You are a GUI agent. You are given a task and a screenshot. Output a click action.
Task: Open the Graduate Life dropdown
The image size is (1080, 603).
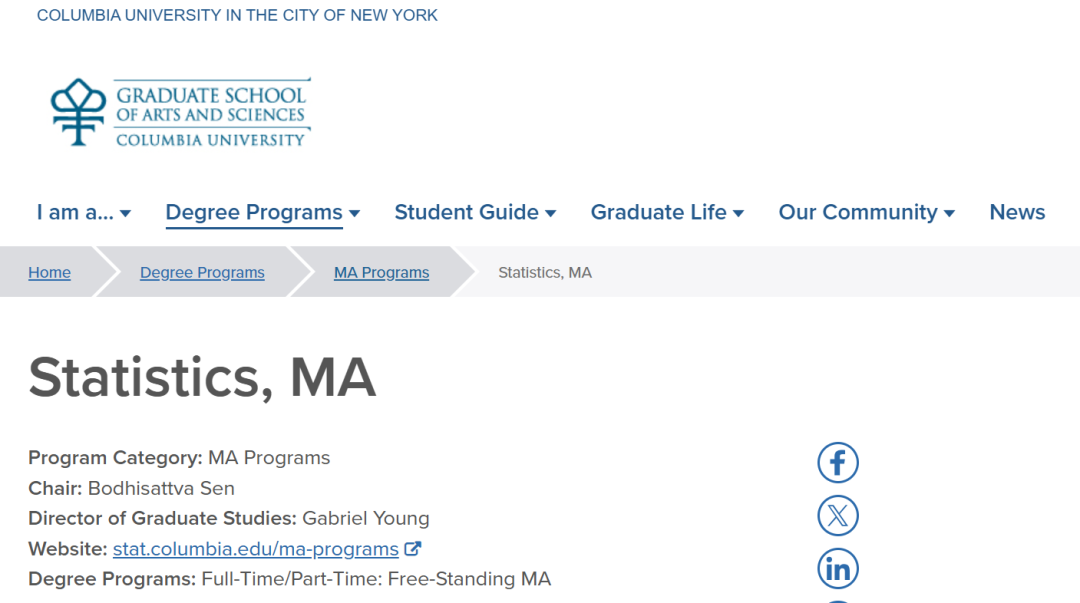tap(667, 213)
